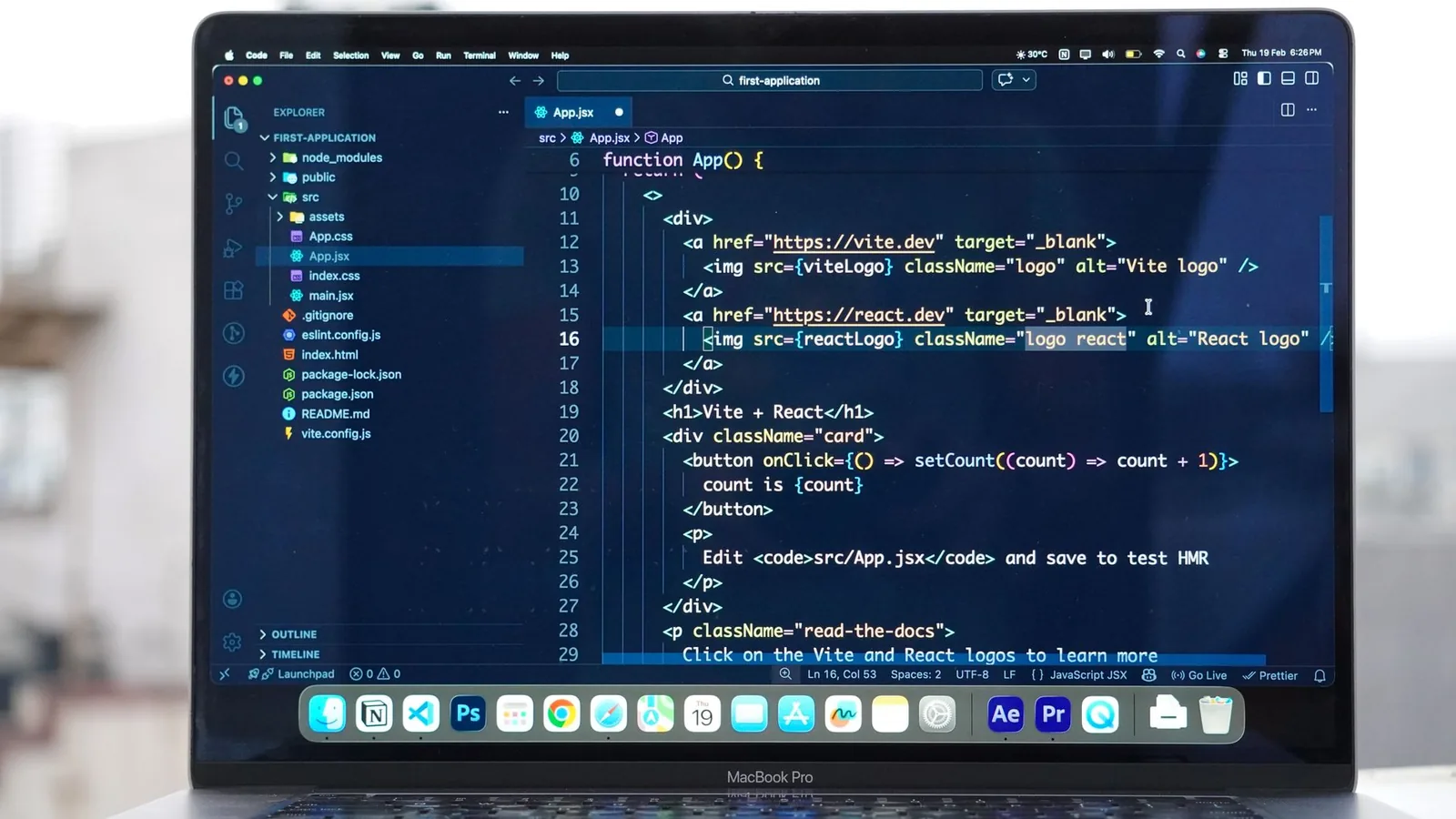The image size is (1456, 819).
Task: Open editor More Actions ellipsis
Action: pos(1311,110)
